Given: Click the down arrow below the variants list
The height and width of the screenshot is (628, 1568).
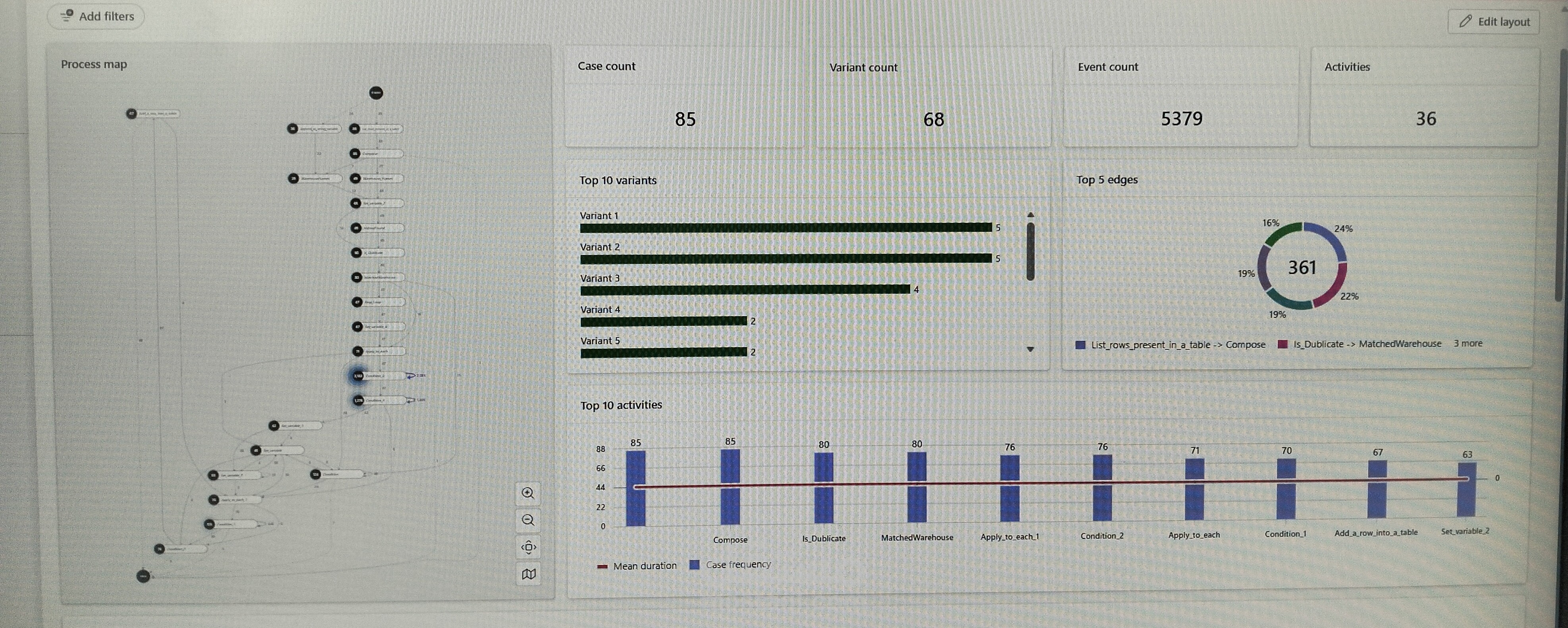Looking at the screenshot, I should click(x=1030, y=349).
